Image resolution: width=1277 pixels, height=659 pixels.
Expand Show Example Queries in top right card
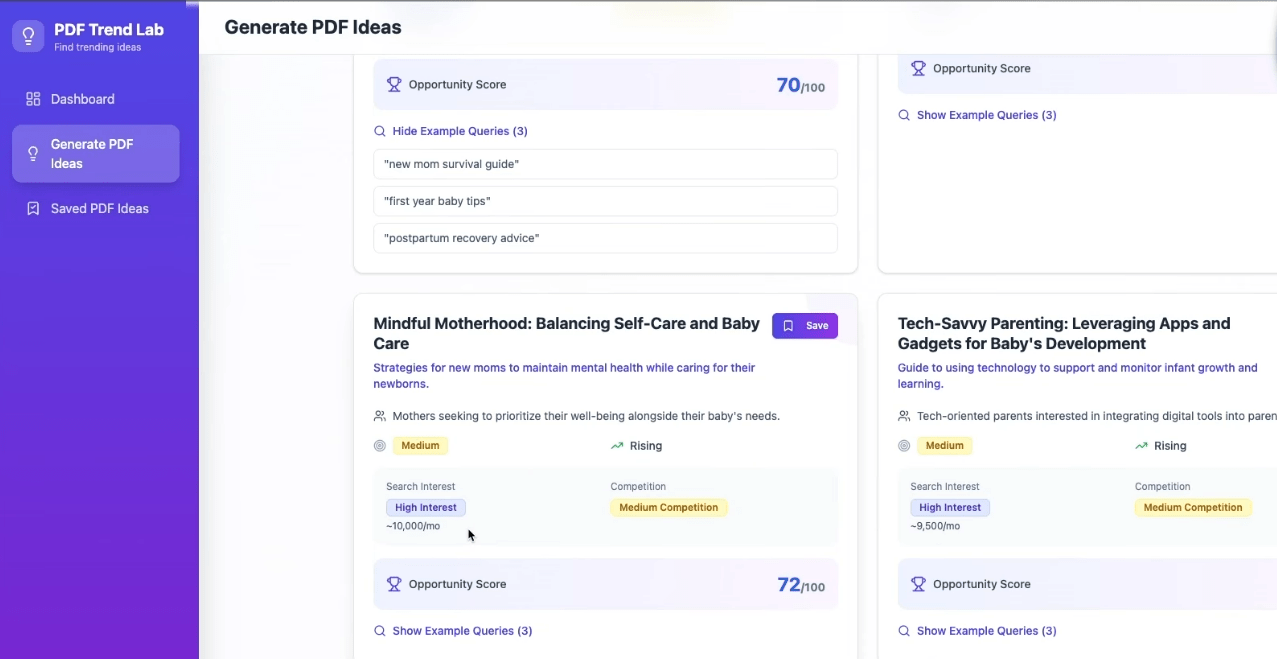pyautogui.click(x=985, y=115)
